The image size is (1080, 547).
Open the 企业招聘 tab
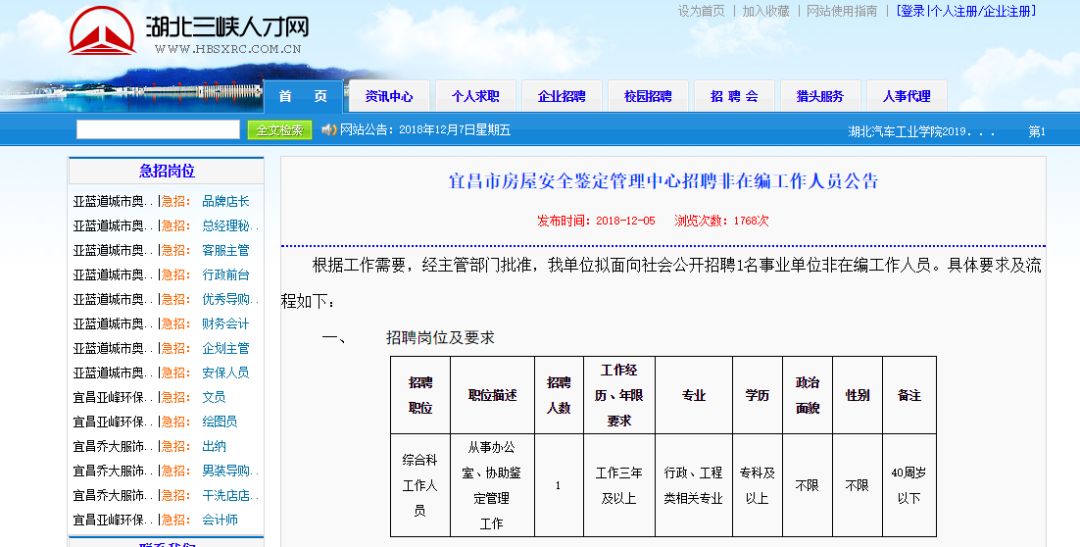pyautogui.click(x=561, y=97)
